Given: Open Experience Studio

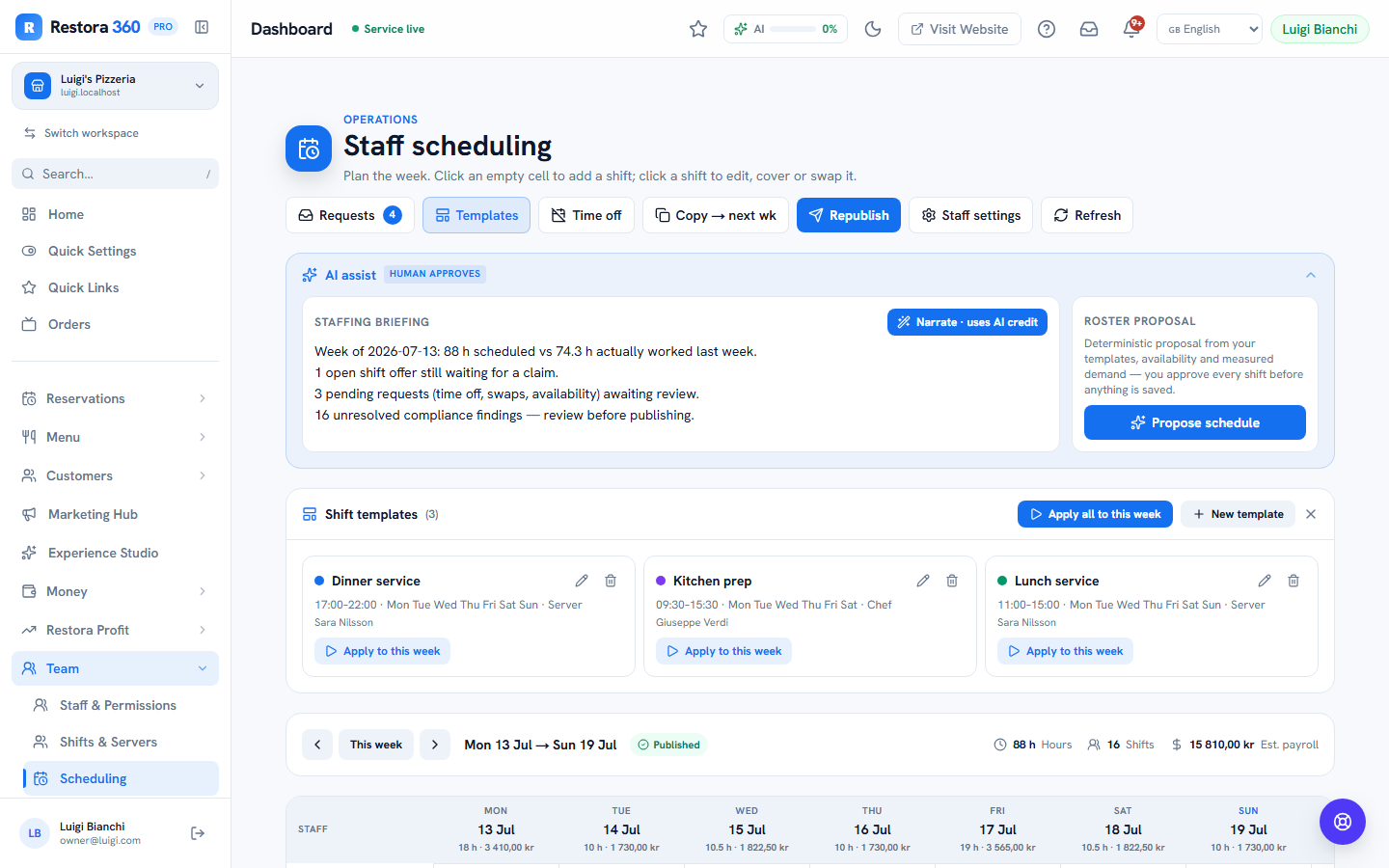Looking at the screenshot, I should point(115,553).
